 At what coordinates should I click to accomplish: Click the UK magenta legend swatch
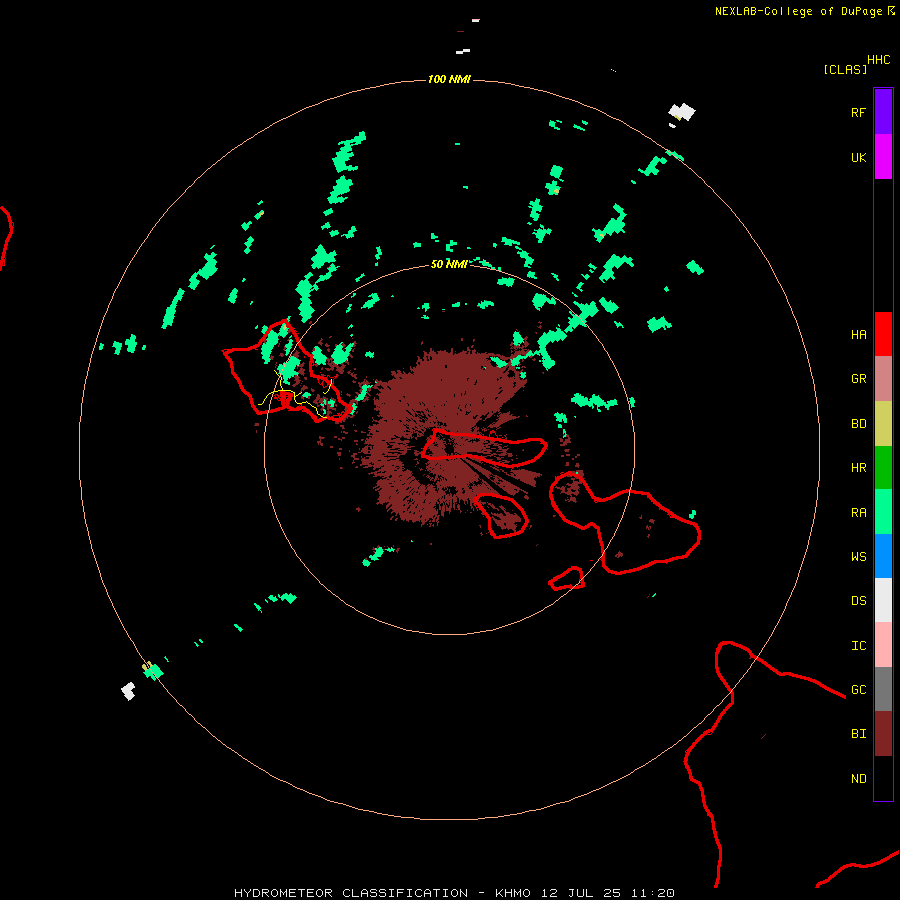pyautogui.click(x=883, y=157)
